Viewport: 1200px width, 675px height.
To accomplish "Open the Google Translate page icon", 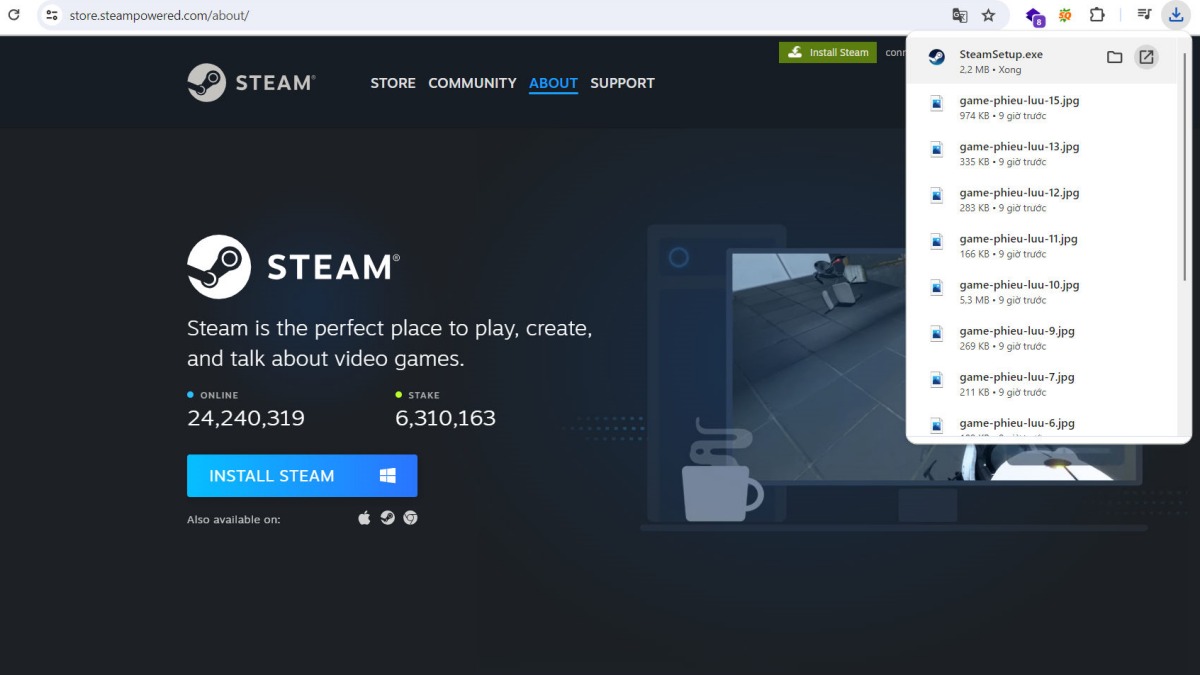I will pyautogui.click(x=960, y=15).
